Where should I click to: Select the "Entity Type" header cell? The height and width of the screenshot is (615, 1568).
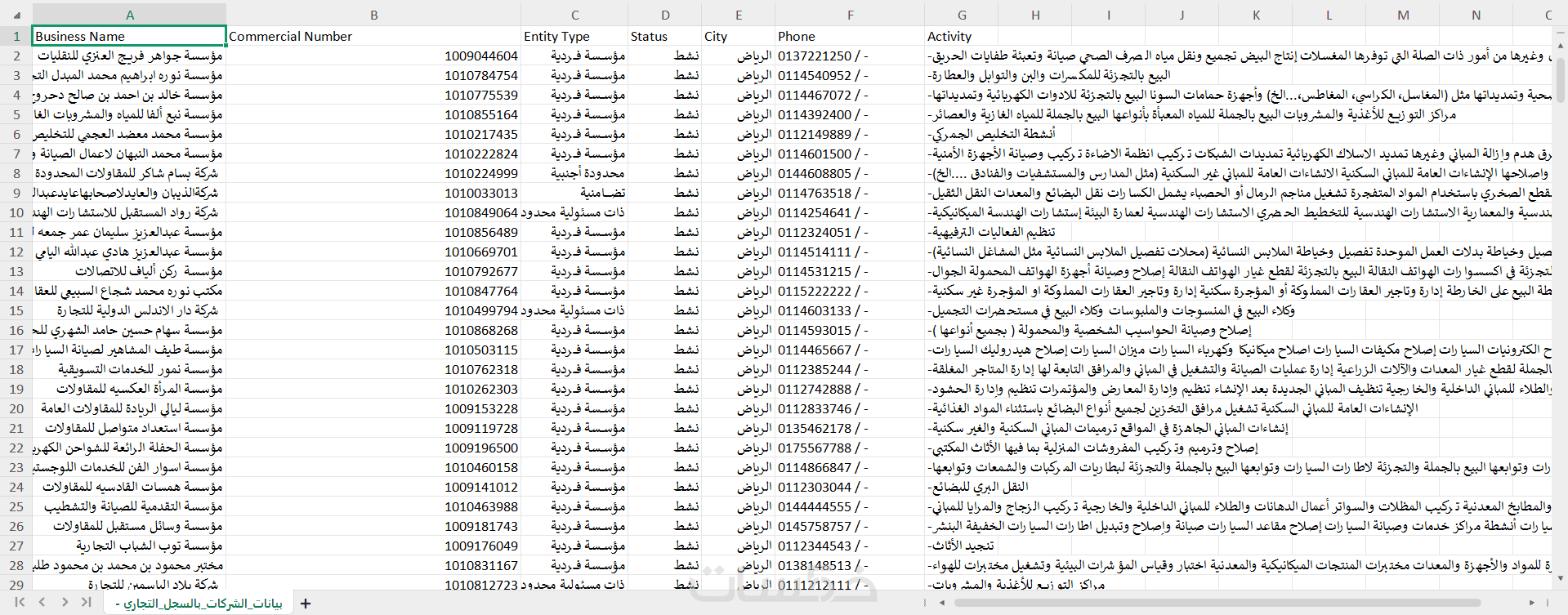[x=574, y=36]
